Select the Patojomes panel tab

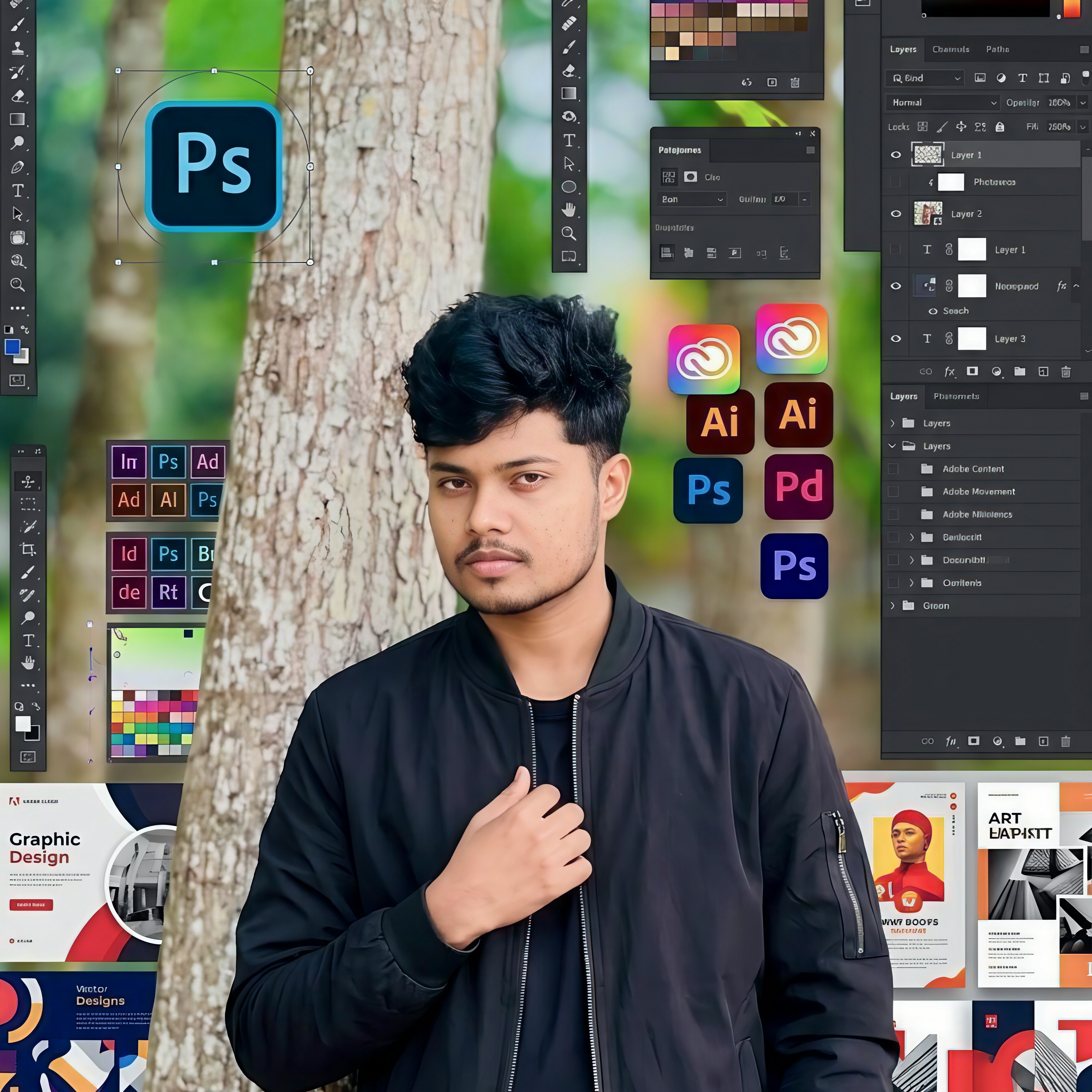point(680,150)
